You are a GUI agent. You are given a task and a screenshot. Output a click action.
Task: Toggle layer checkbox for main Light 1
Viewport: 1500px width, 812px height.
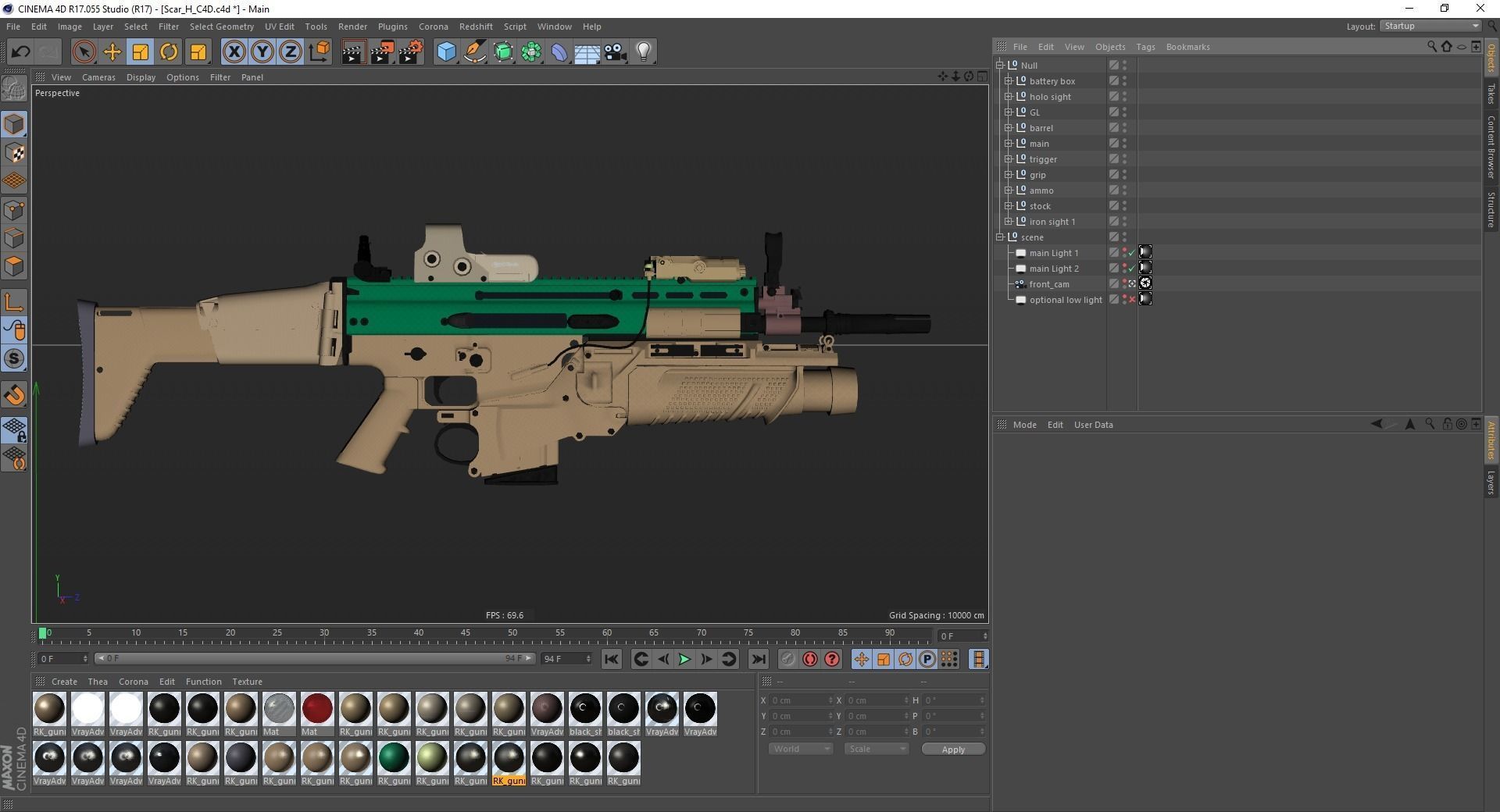click(1114, 253)
